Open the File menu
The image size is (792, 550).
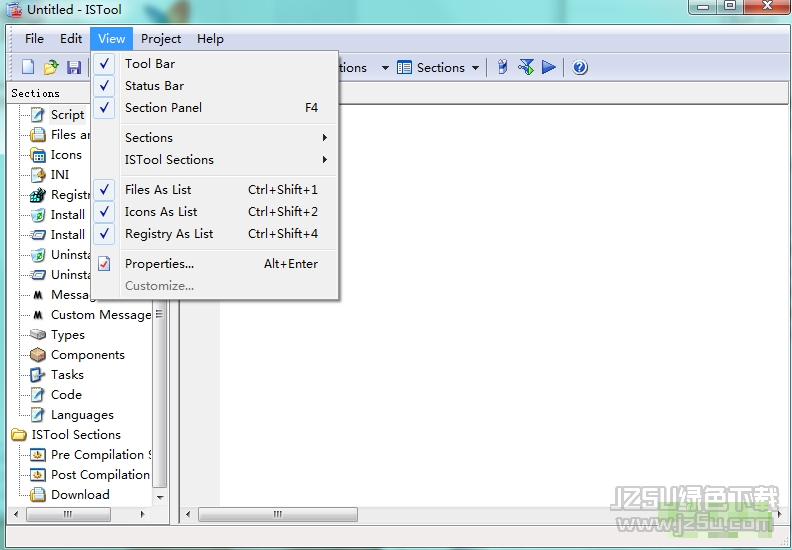point(34,39)
